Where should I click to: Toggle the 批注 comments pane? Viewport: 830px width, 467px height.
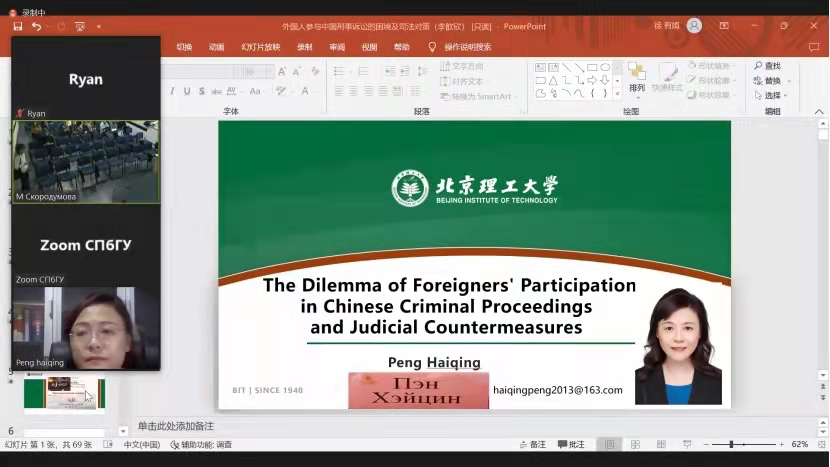coord(571,444)
